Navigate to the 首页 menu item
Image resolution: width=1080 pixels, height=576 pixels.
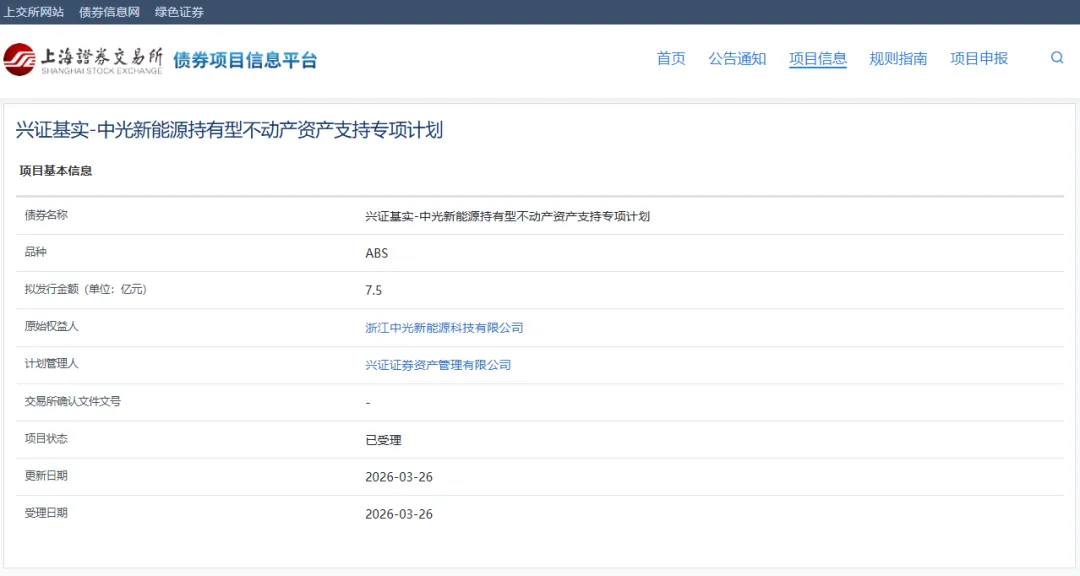671,59
